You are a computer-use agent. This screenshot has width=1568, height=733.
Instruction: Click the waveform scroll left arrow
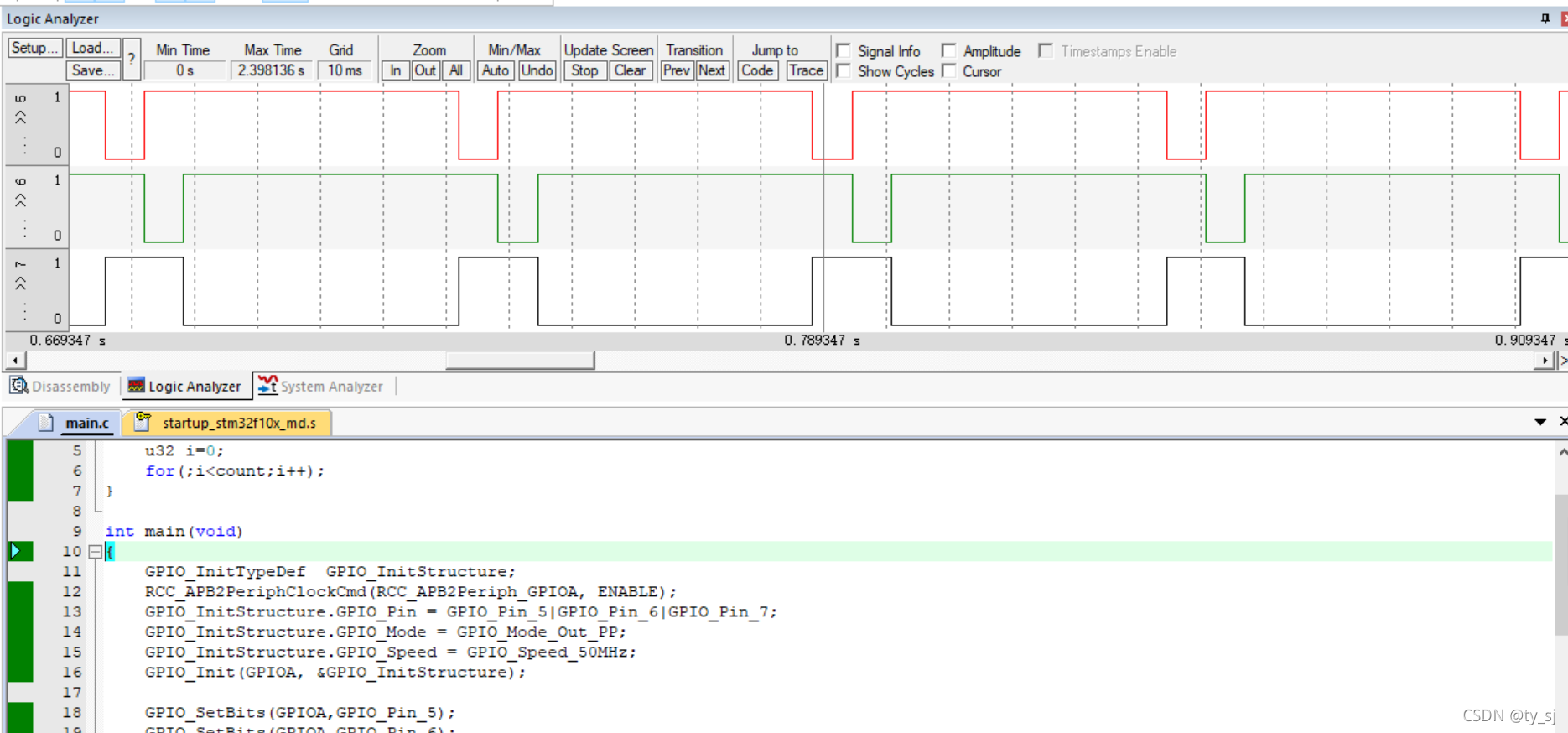coord(15,361)
